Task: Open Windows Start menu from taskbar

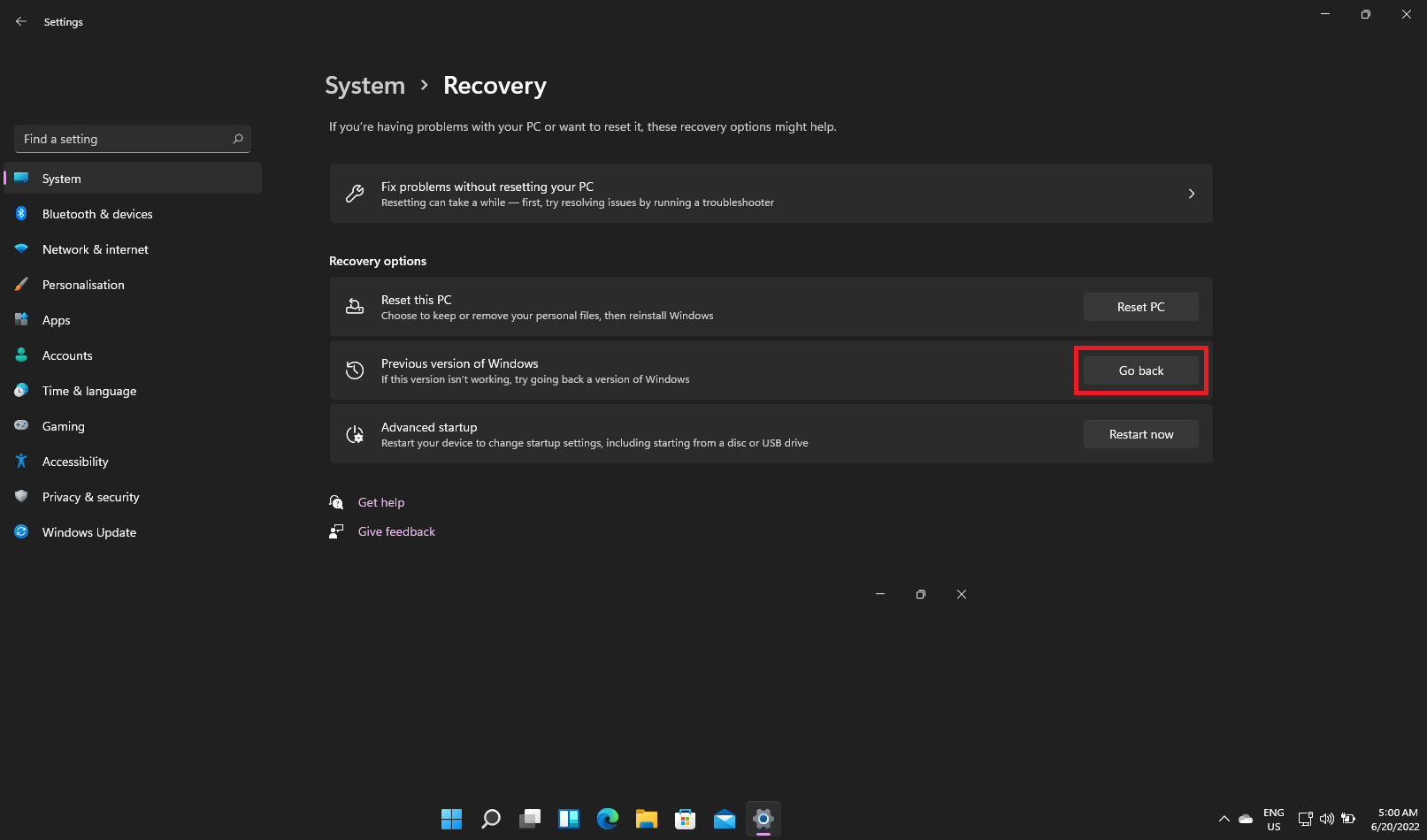Action: coord(452,819)
